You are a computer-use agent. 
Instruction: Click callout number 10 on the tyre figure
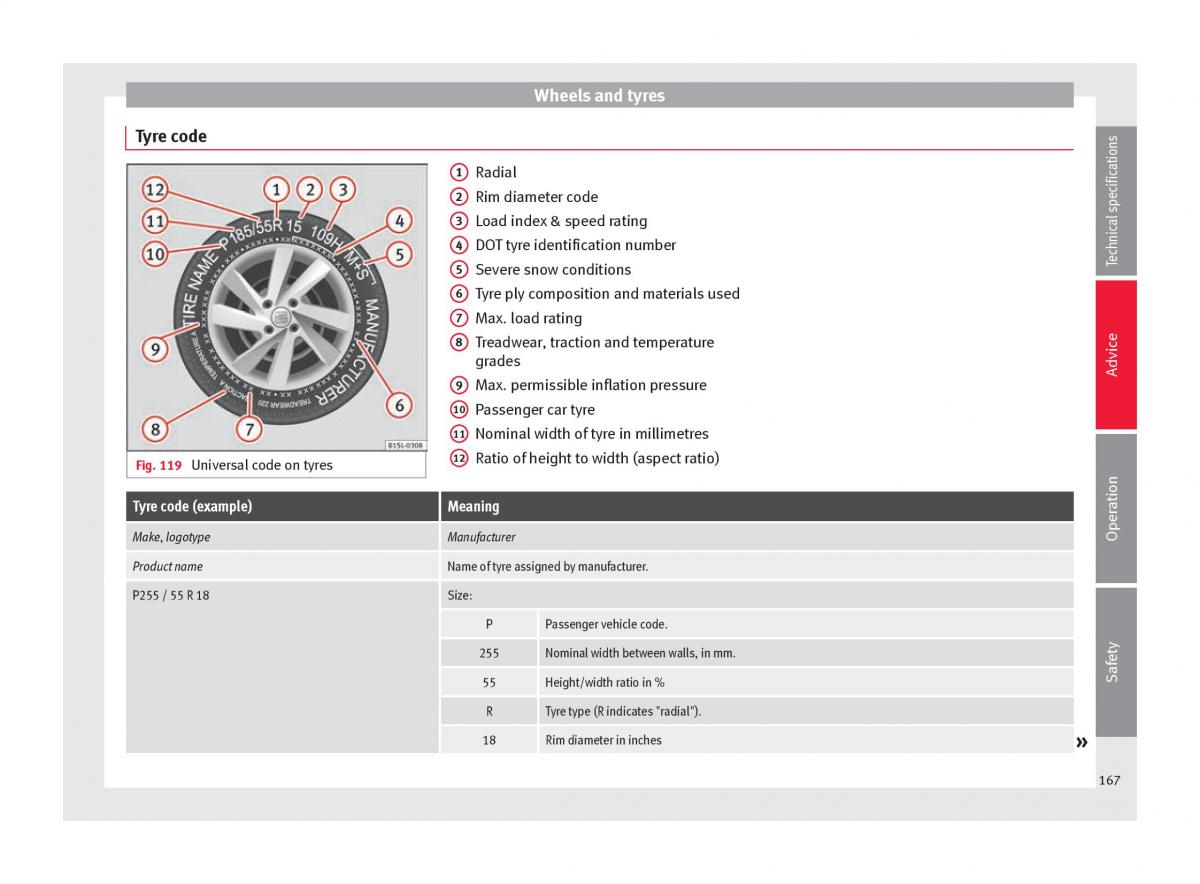pos(154,254)
